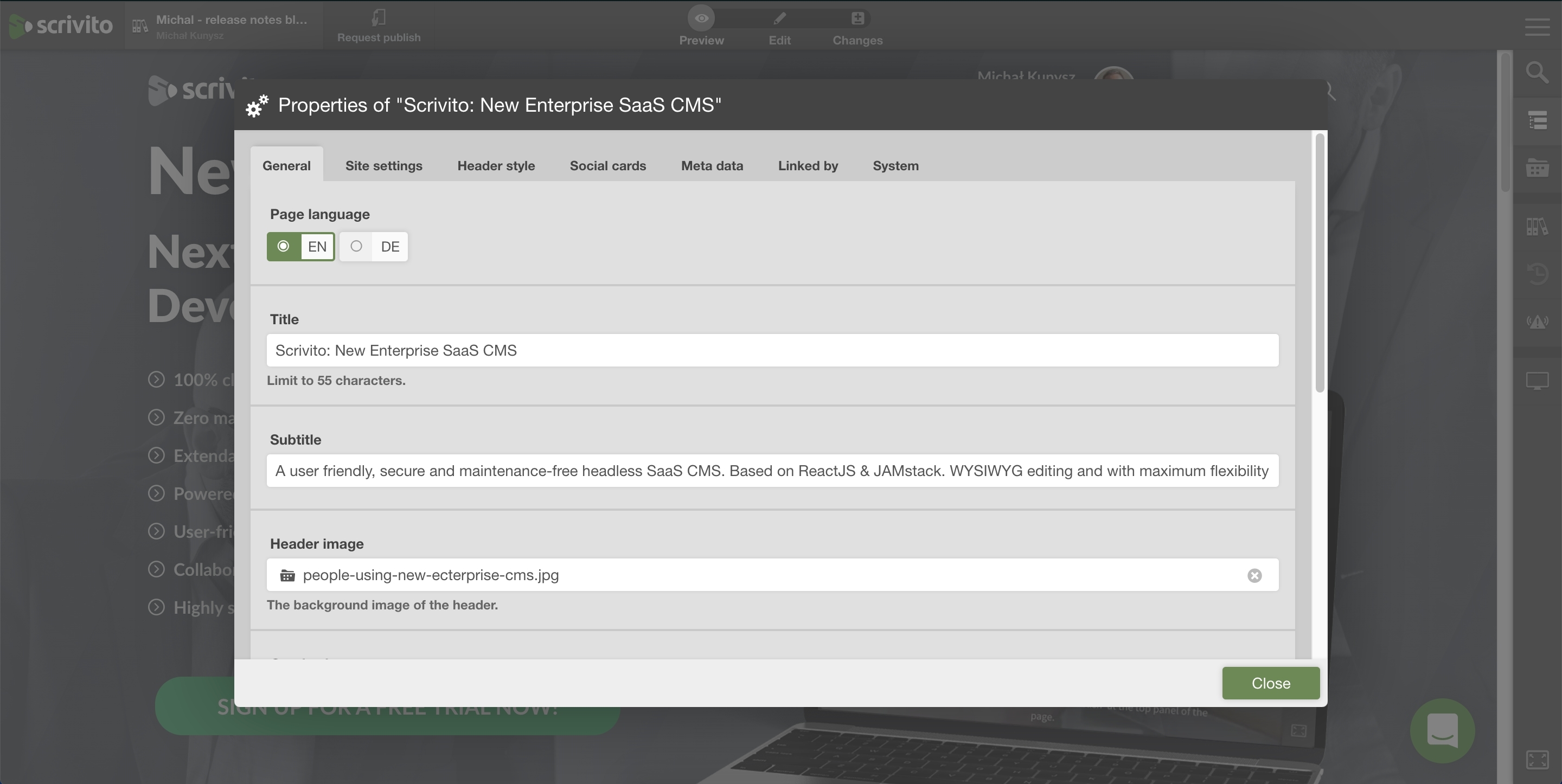This screenshot has height=784, width=1562.
Task: Click the working copies books sidebar icon
Action: click(x=1537, y=226)
